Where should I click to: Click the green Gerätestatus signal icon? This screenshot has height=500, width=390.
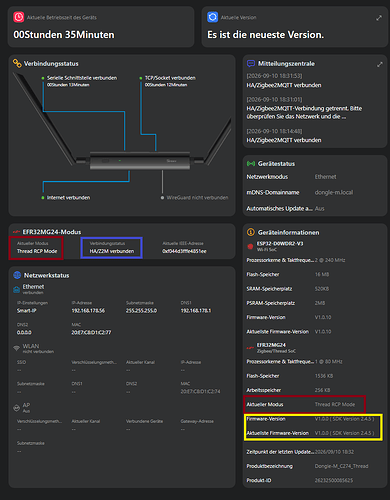point(251,164)
